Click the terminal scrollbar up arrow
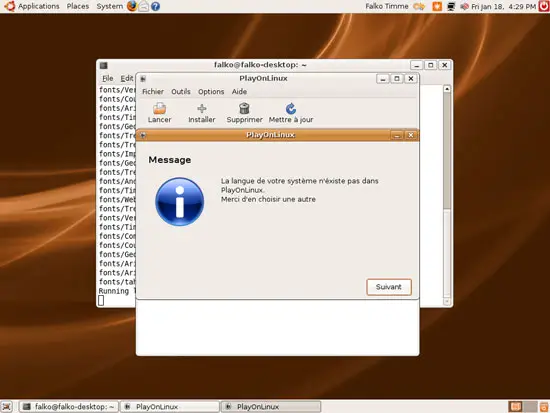Image resolution: width=550 pixels, height=413 pixels. click(447, 89)
